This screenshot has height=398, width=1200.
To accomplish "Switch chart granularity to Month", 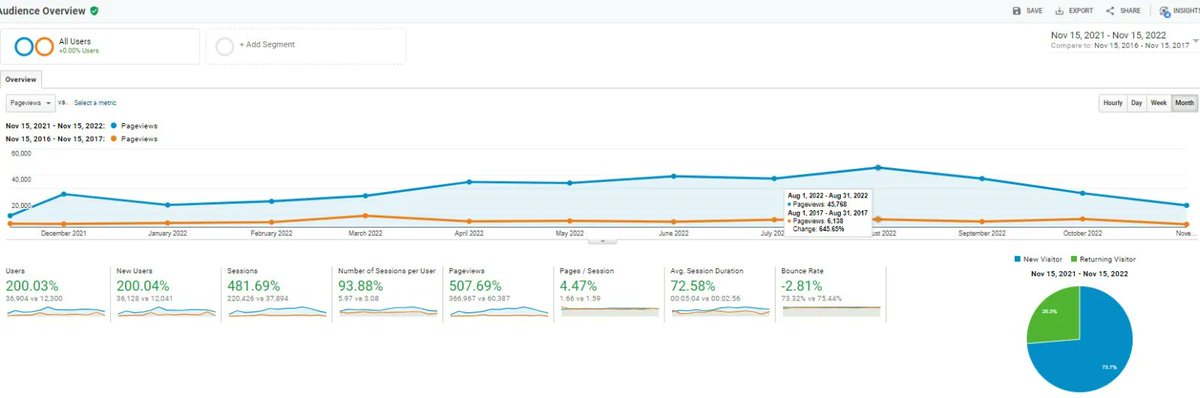I will click(1184, 103).
